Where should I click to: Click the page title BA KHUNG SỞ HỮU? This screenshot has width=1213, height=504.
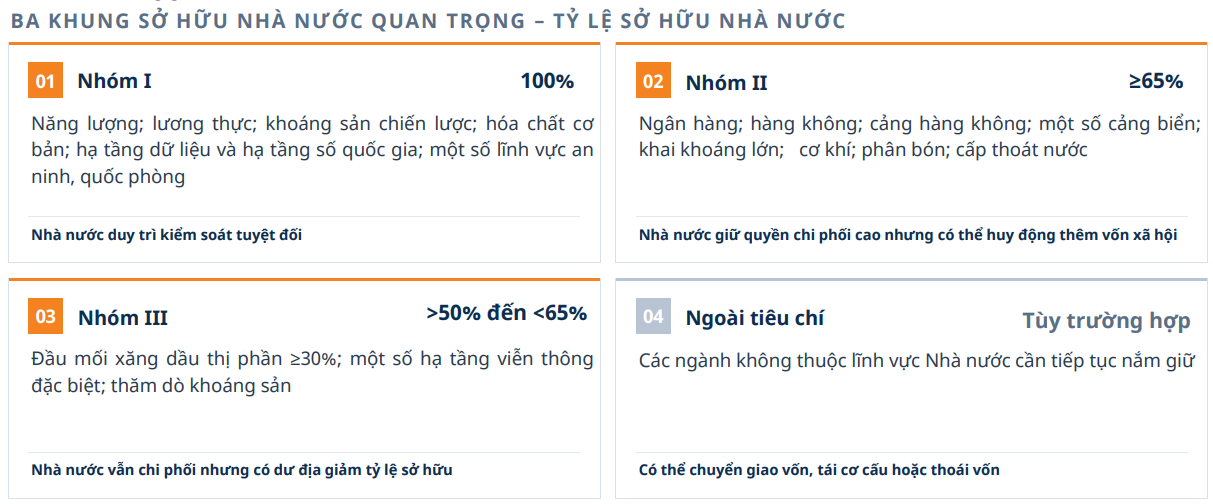point(427,21)
